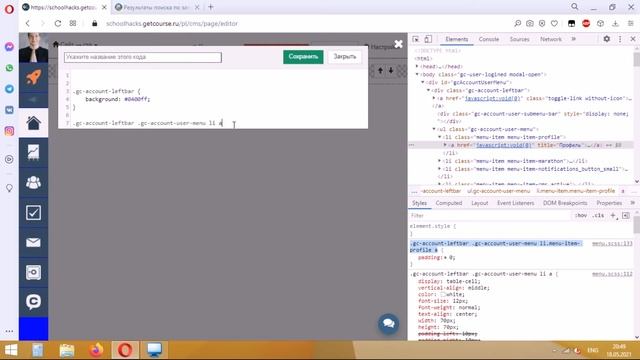This screenshot has width=640, height=360.
Task: Open DevTools three-dot customize menu
Action: (620, 39)
